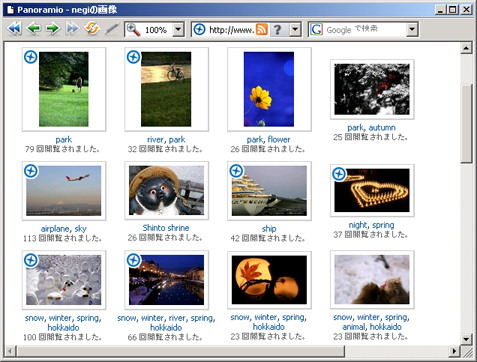Go back with the green left arrow
Image resolution: width=477 pixels, height=362 pixels.
[34, 29]
